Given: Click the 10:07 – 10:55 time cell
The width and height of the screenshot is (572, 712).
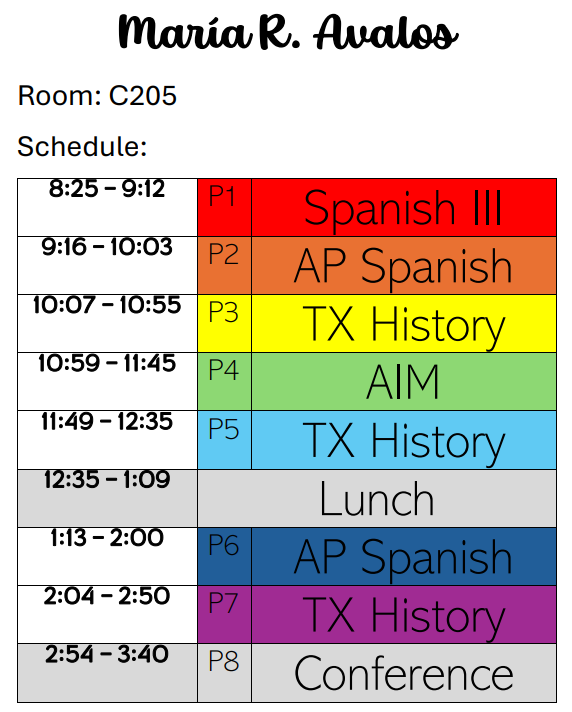Looking at the screenshot, I should click(108, 324).
